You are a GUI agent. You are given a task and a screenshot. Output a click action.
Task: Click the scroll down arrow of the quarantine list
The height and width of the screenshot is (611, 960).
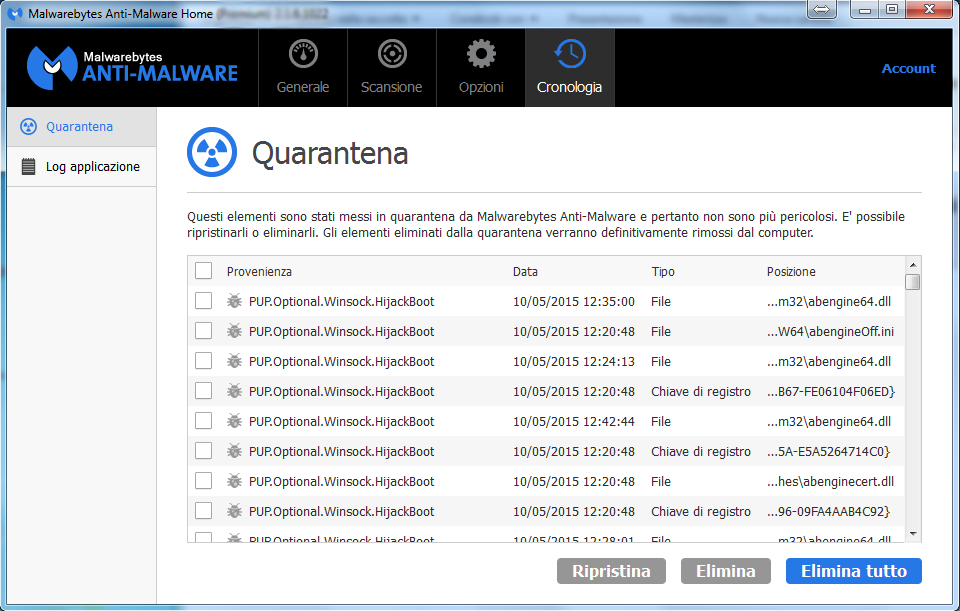point(913,534)
